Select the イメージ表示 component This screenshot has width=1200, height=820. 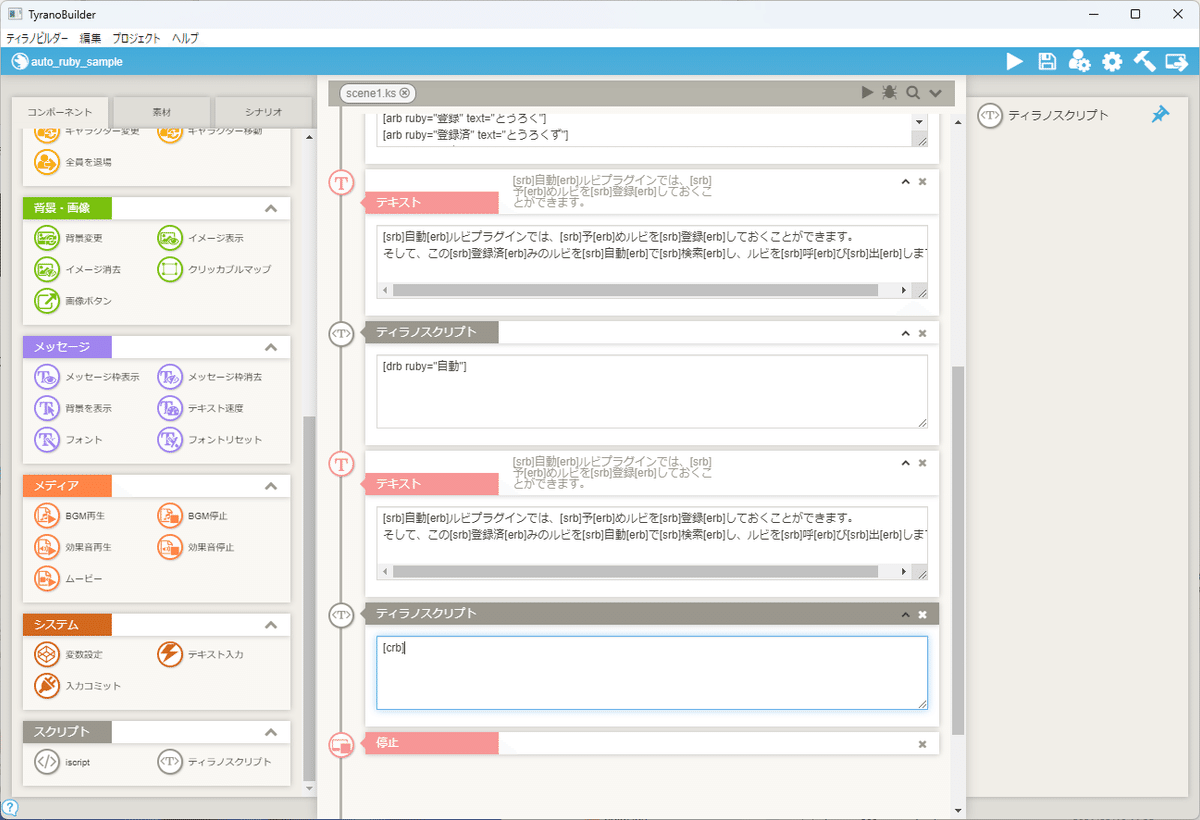pyautogui.click(x=201, y=238)
